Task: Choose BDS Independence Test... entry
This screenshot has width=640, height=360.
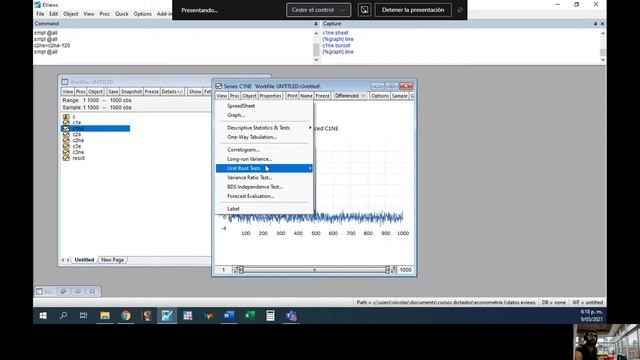Action: click(x=255, y=187)
